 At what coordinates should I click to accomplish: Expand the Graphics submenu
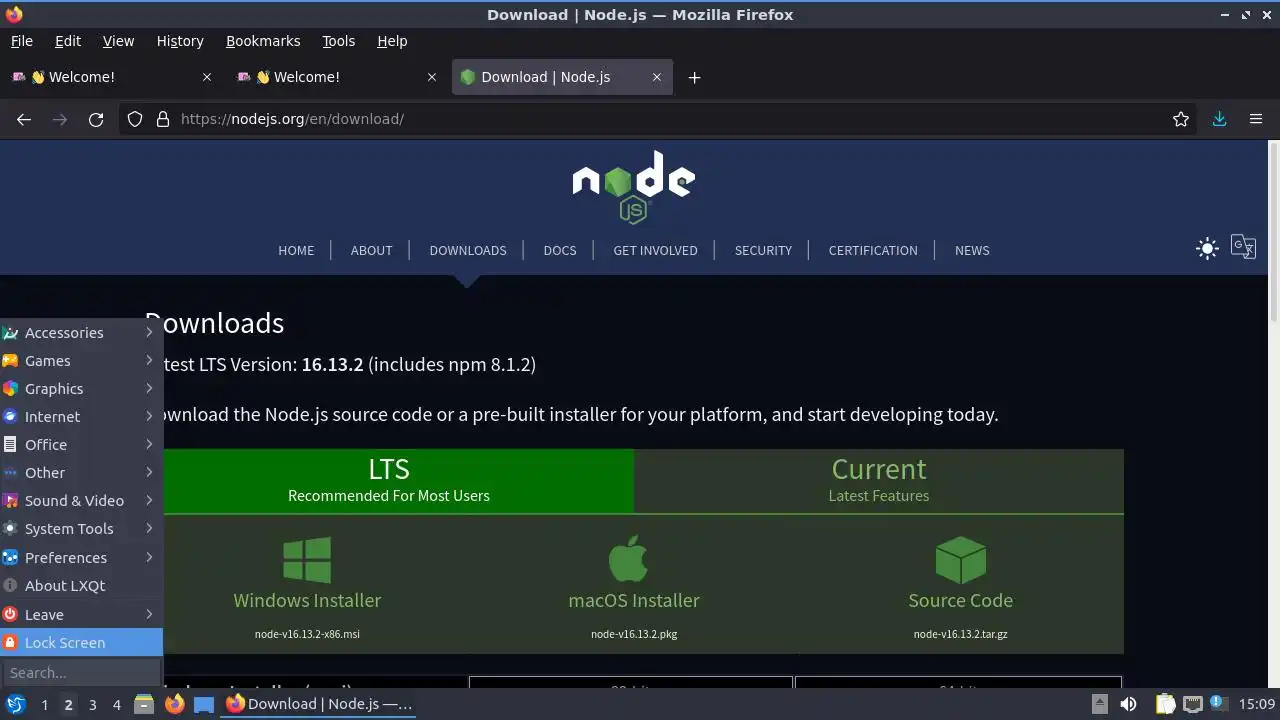pos(81,389)
